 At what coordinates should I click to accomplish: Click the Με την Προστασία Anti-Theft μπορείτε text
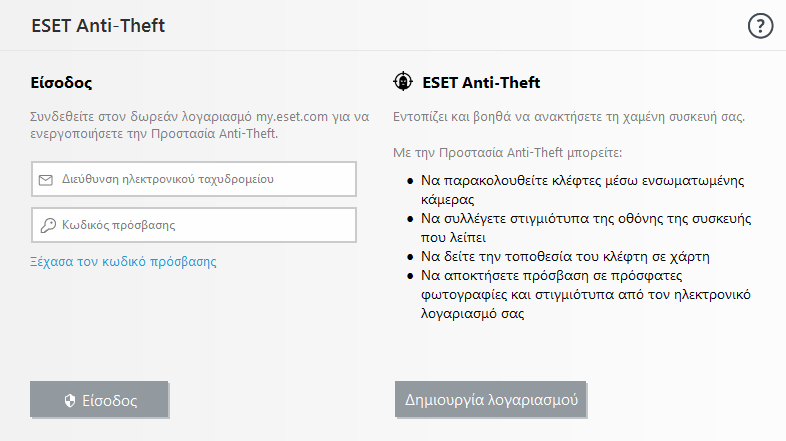507,154
